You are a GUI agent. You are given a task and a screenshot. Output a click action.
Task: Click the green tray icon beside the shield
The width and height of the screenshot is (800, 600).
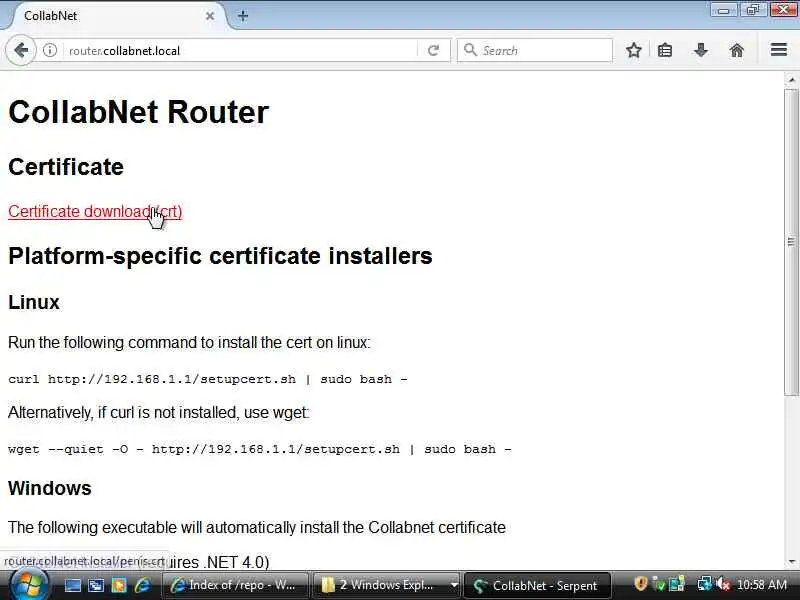[x=659, y=584]
